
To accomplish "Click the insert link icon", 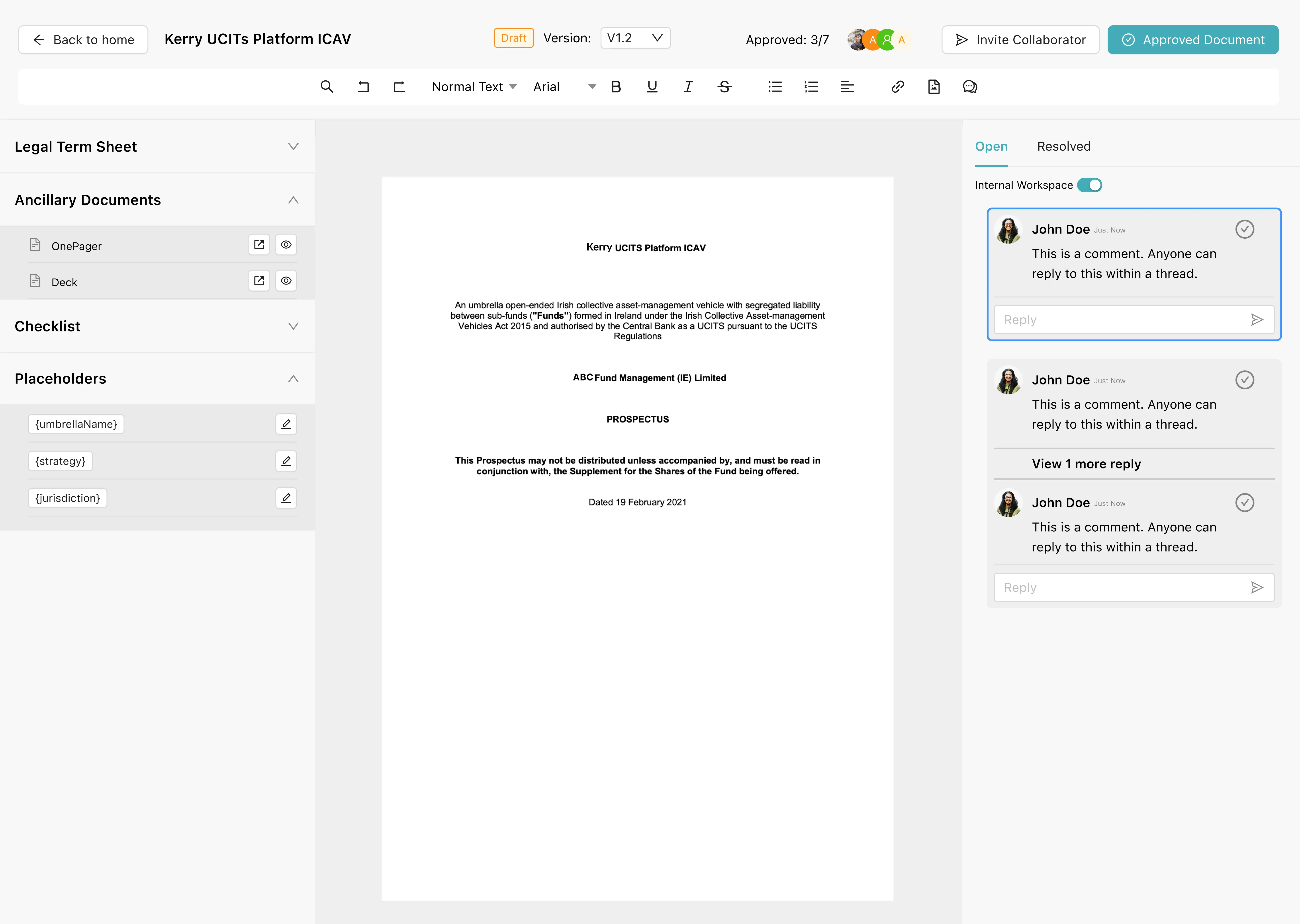I will (x=898, y=86).
